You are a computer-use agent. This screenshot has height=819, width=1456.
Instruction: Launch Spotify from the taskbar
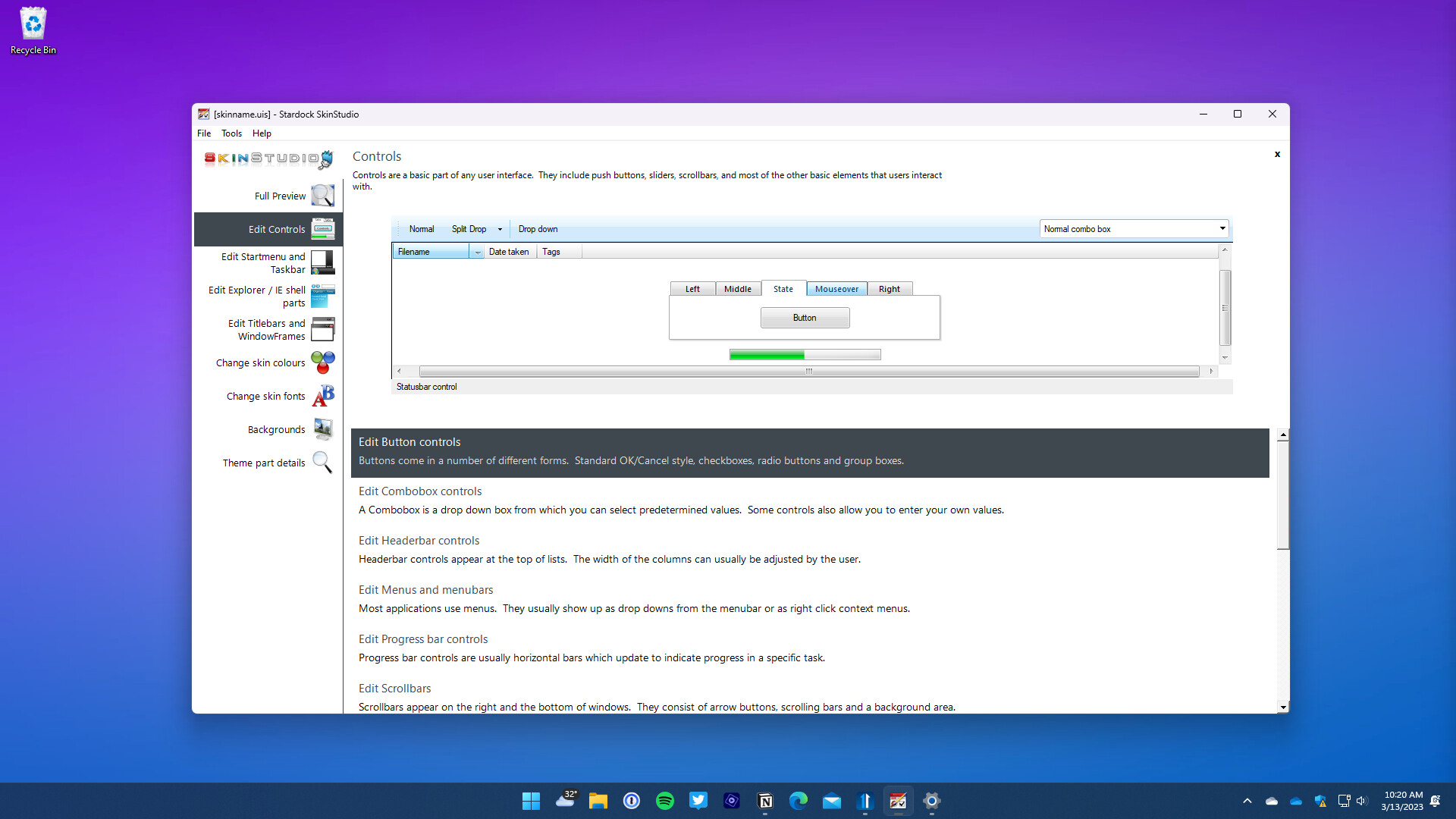tap(665, 800)
